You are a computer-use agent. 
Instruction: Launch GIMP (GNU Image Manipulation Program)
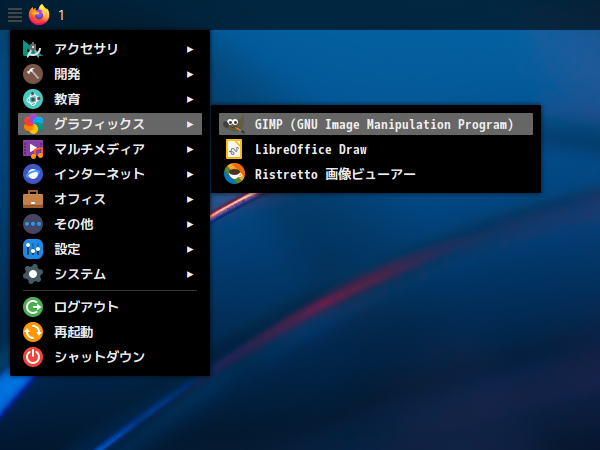pyautogui.click(x=376, y=124)
